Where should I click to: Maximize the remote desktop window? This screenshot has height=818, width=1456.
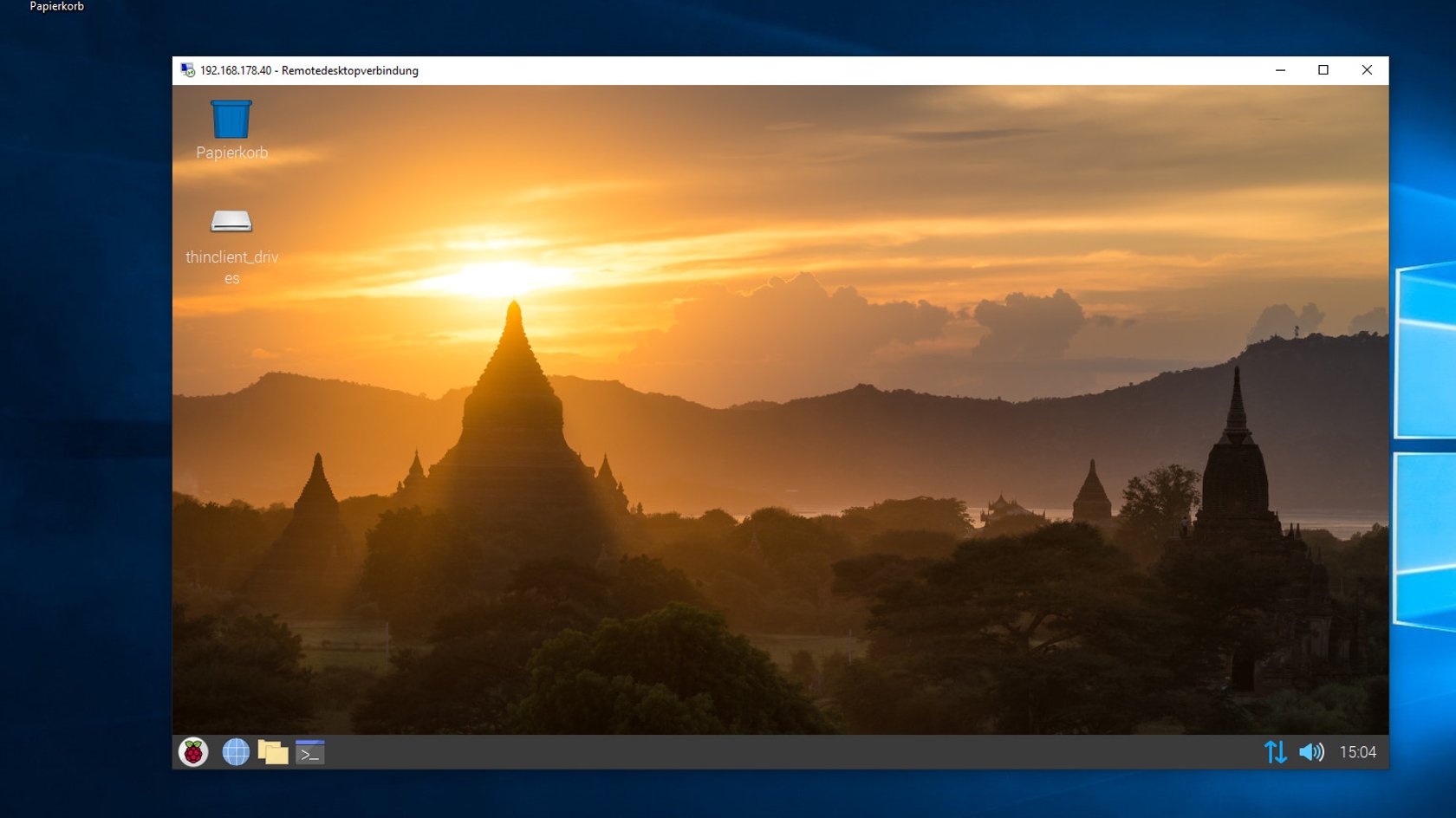pyautogui.click(x=1323, y=70)
